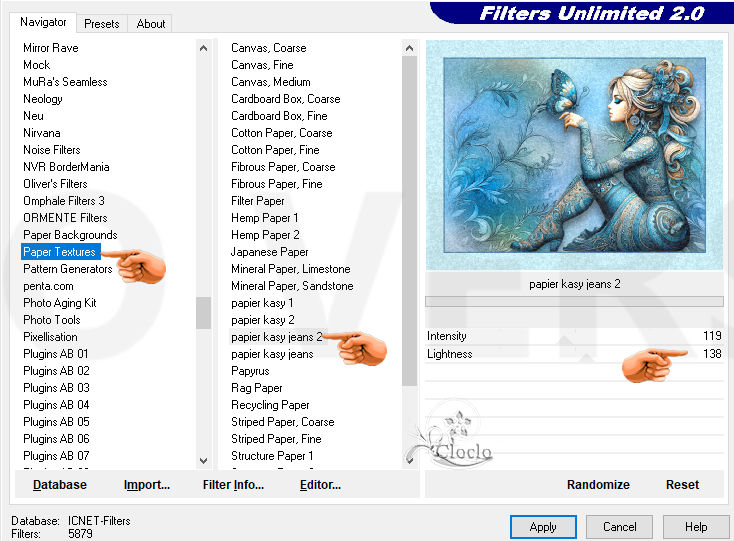Select Plugins AB 01 category
734x541 pixels.
56,354
